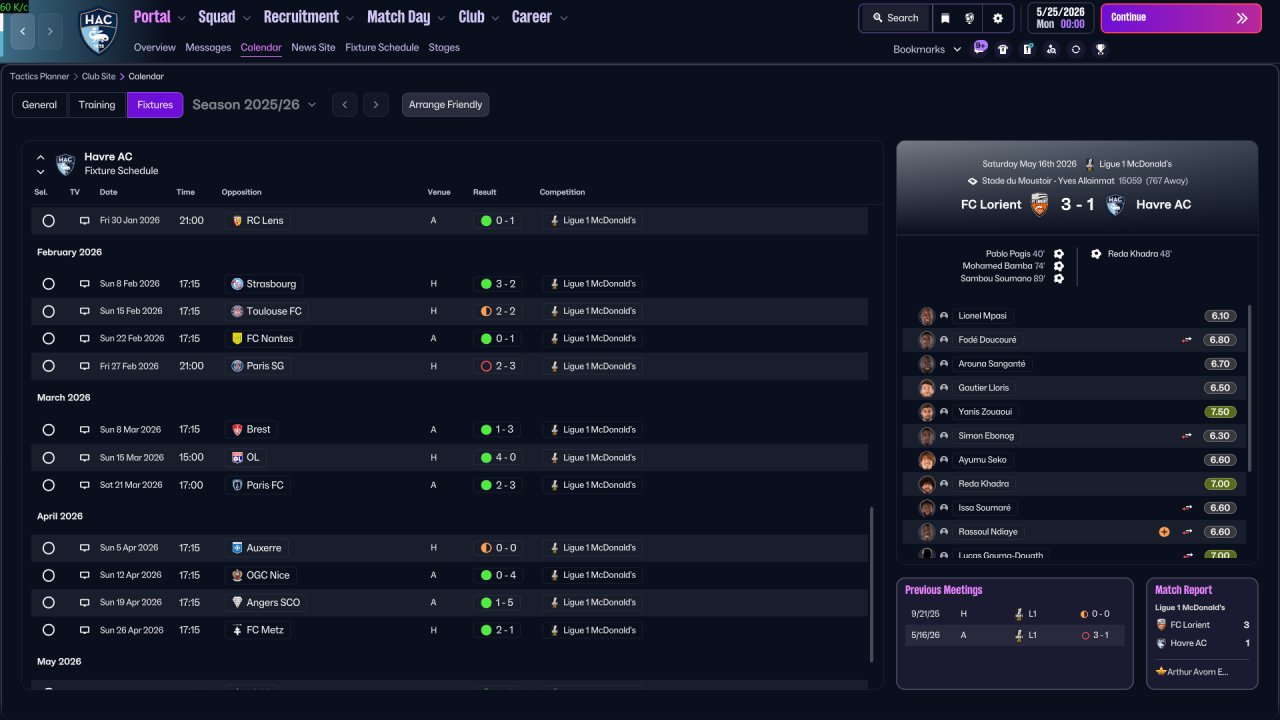Viewport: 1280px width, 720px height.
Task: Select the FC Nantes fixture radio button
Action: (48, 339)
